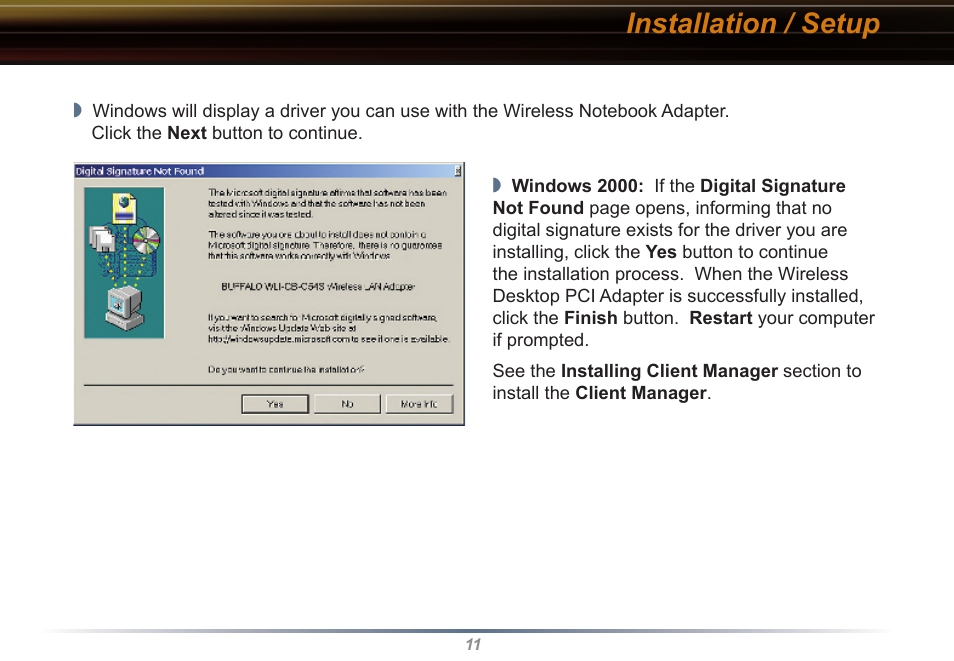Click the 'Installing Client Manager' bold text
The image size is (954, 661).
tap(669, 371)
